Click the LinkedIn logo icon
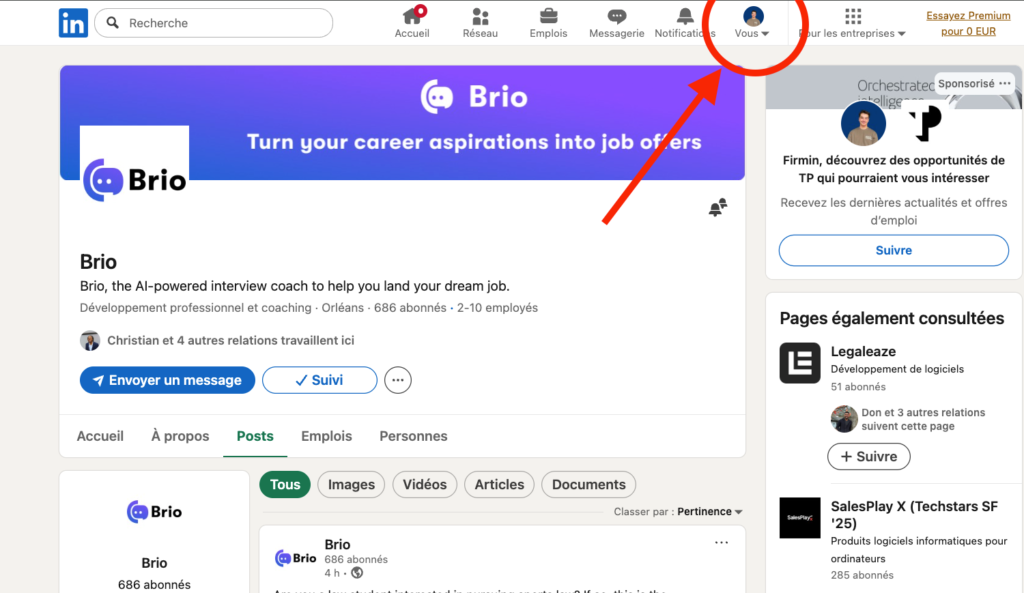The height and width of the screenshot is (593, 1024). (73, 23)
